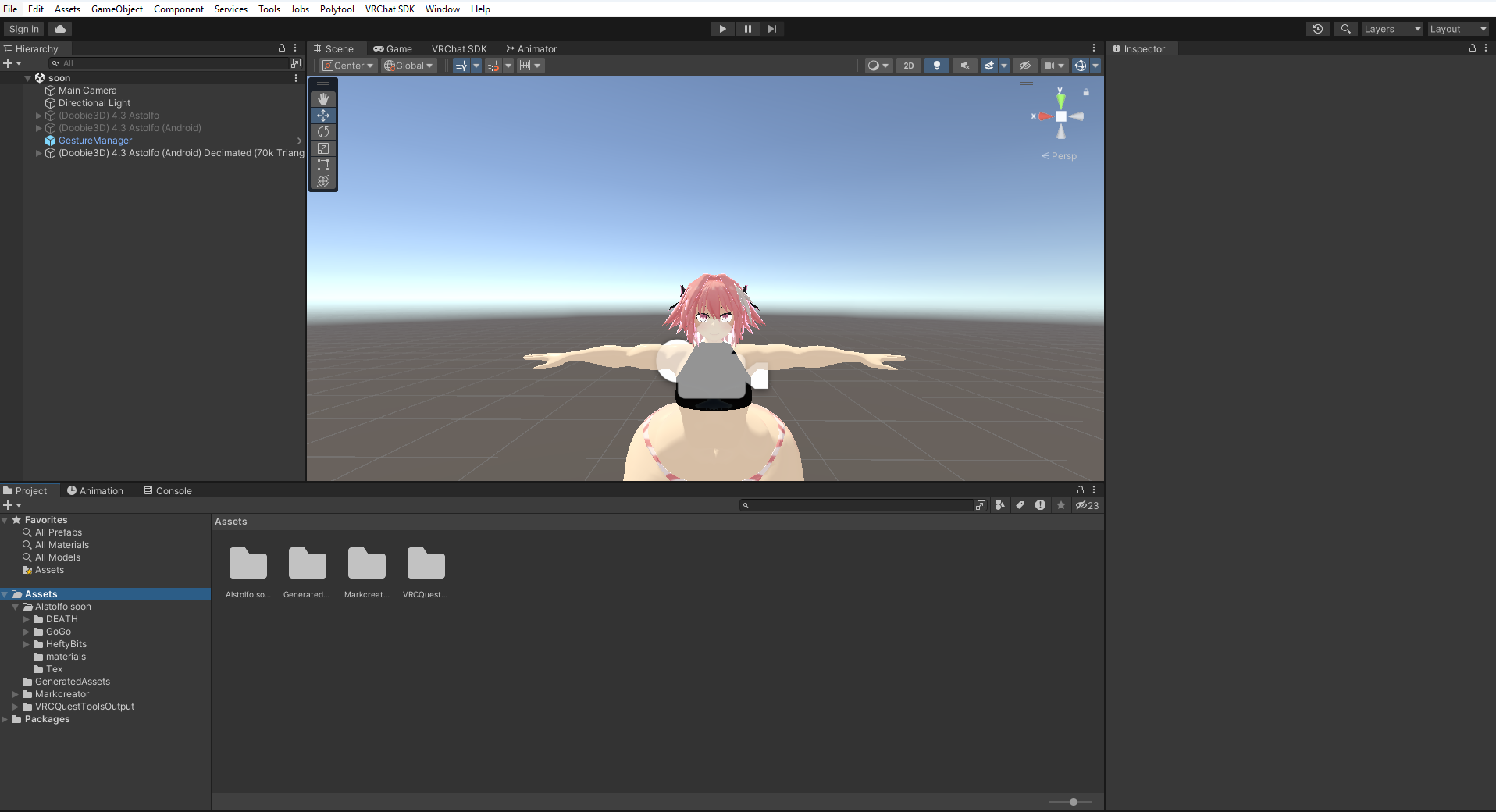Select GestureManager in Hierarchy
Viewport: 1496px width, 812px height.
95,141
